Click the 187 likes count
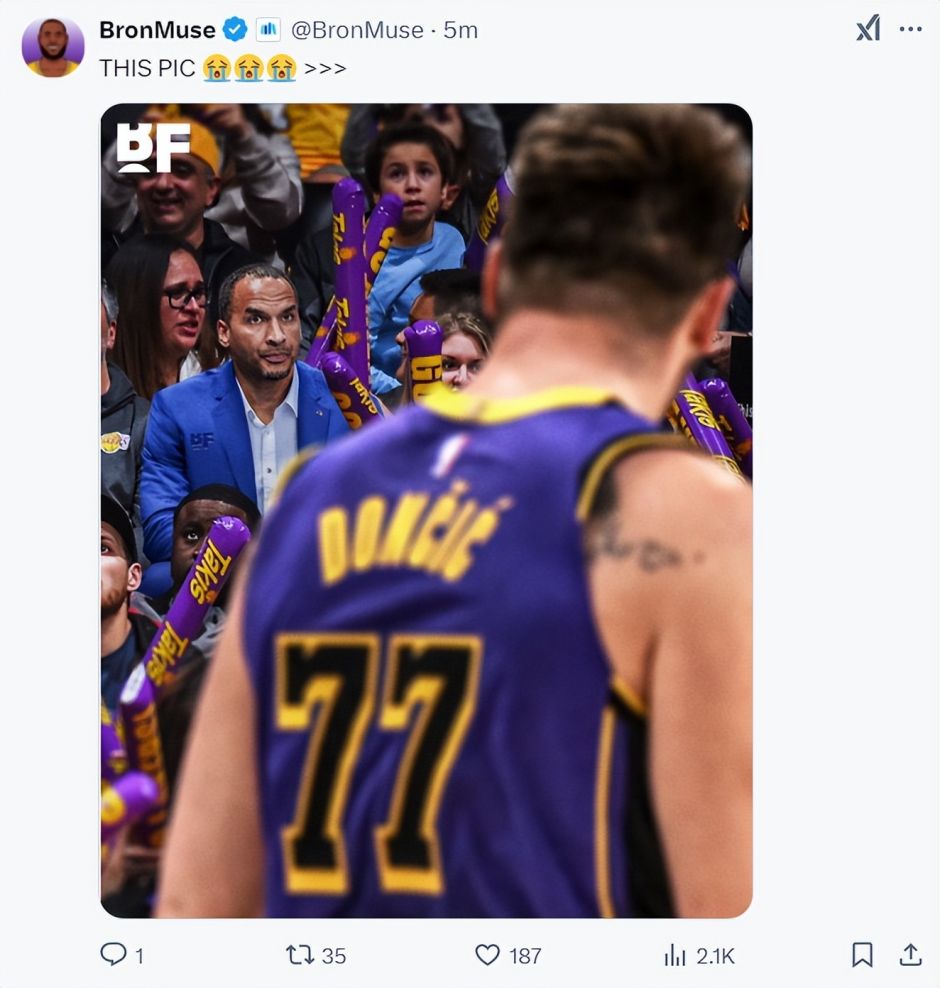Image resolution: width=940 pixels, height=988 pixels. pos(525,956)
